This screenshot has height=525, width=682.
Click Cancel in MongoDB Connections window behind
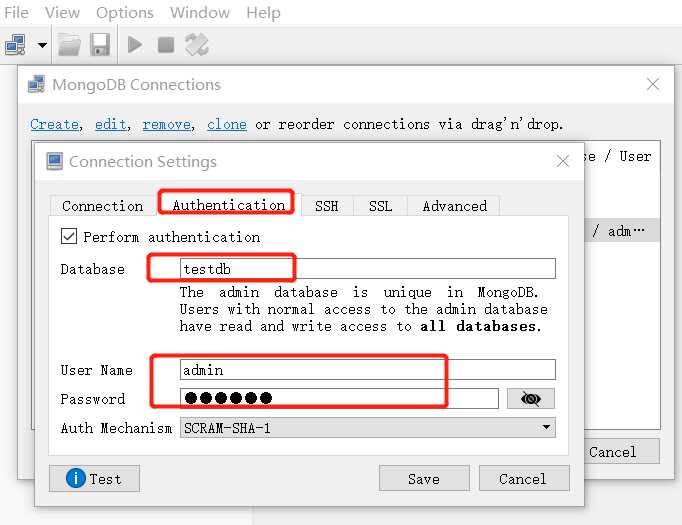(x=622, y=451)
